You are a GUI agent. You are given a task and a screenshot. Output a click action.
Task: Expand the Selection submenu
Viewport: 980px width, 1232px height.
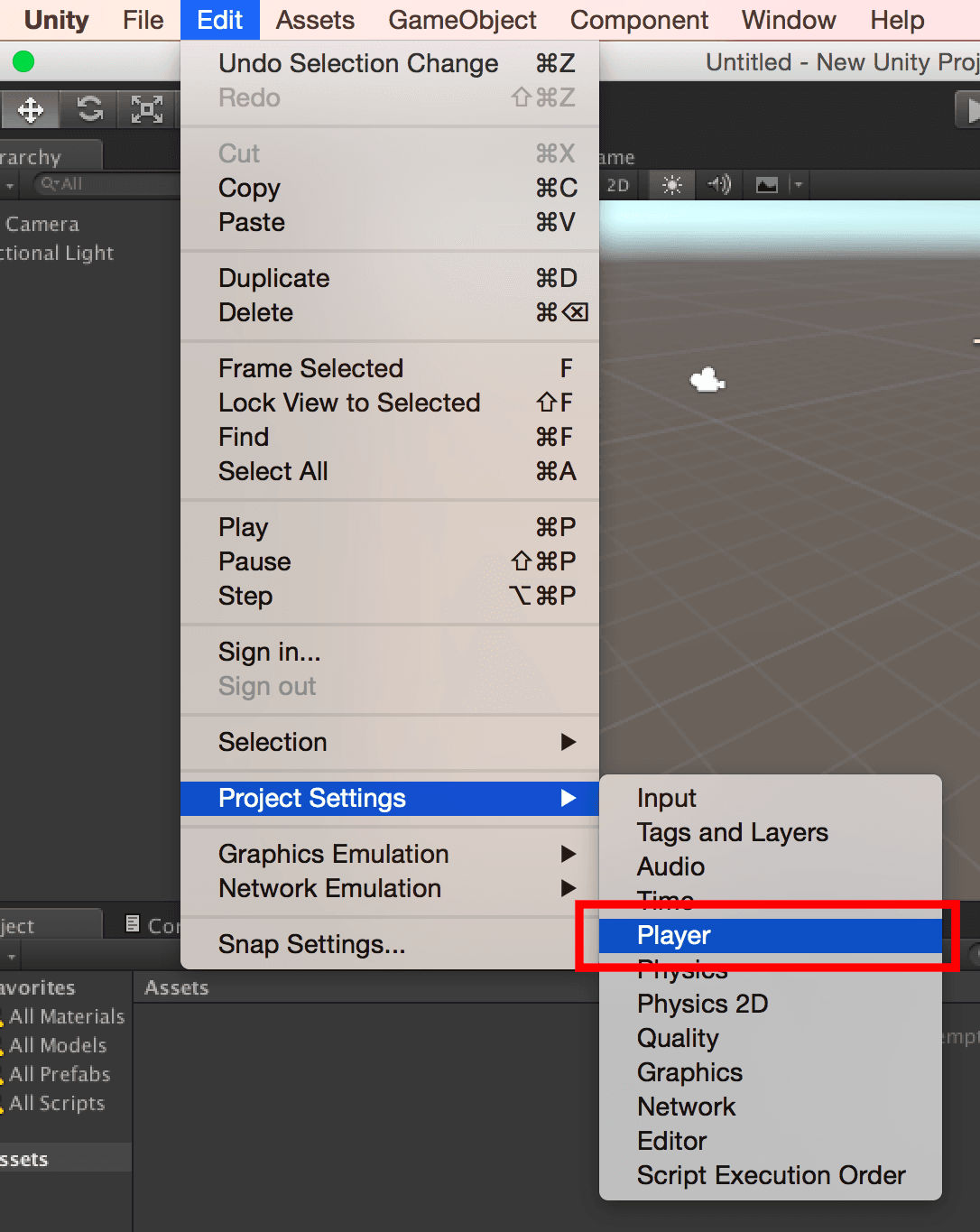click(x=273, y=742)
